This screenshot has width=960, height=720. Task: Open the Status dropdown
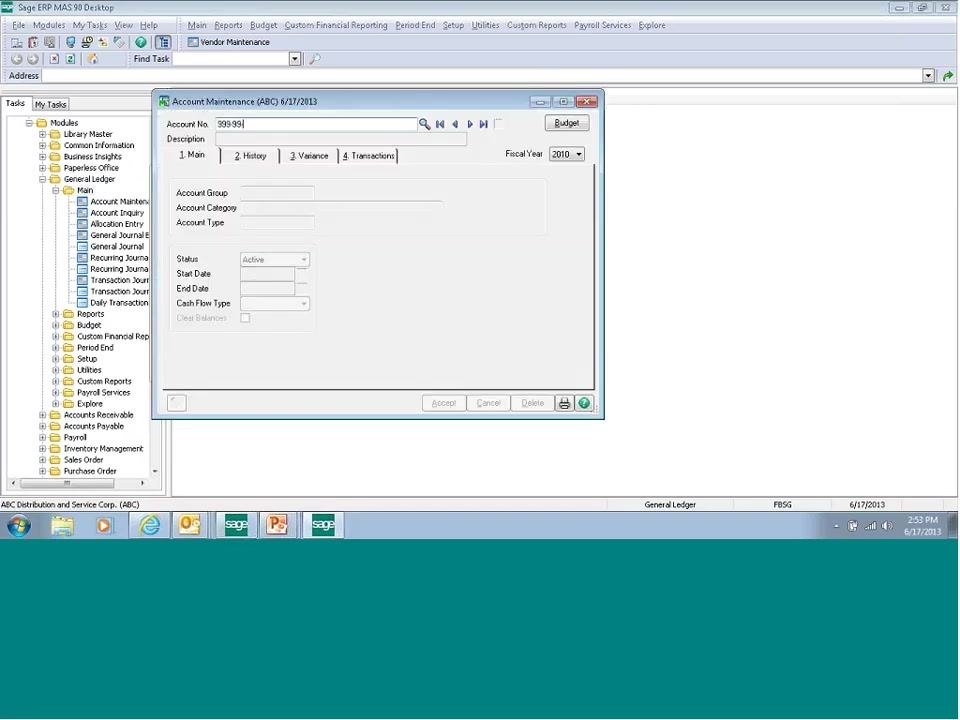pyautogui.click(x=275, y=260)
